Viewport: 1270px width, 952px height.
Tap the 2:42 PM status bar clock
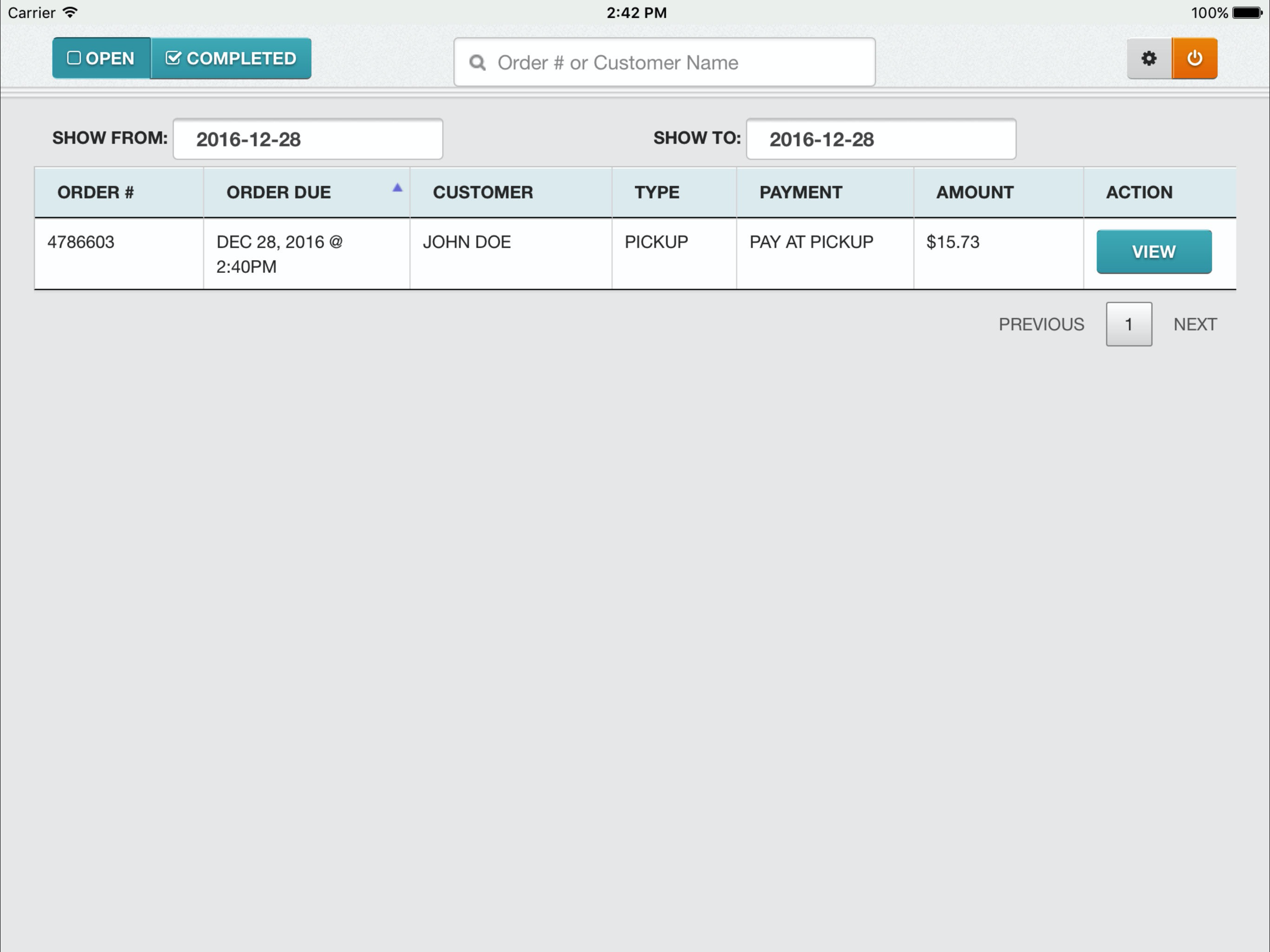point(637,13)
